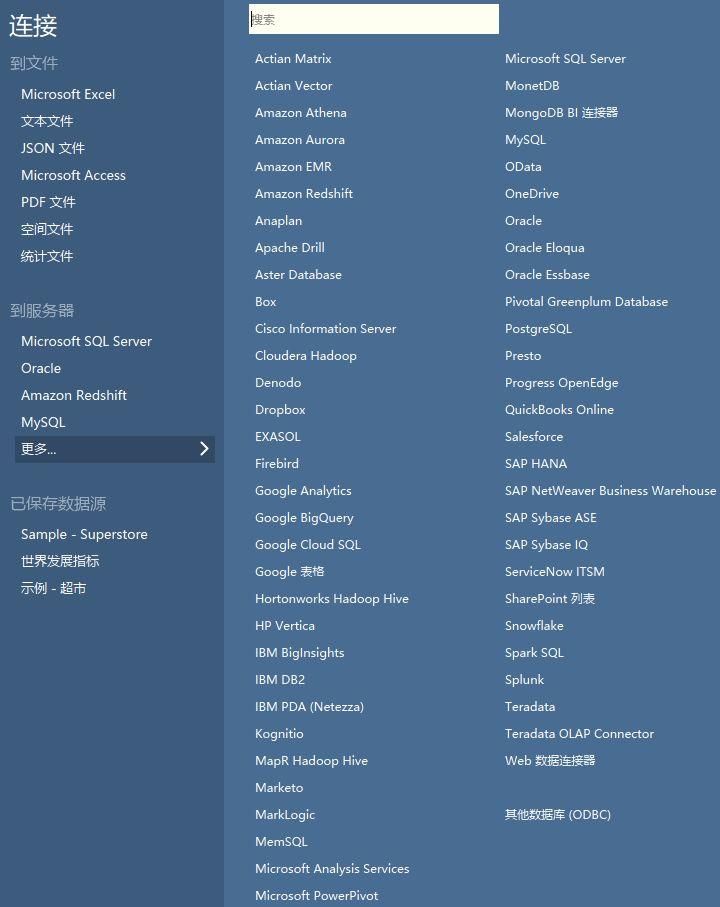Select Microsoft Access file connection
Viewport: 720px width, 907px height.
tap(73, 175)
